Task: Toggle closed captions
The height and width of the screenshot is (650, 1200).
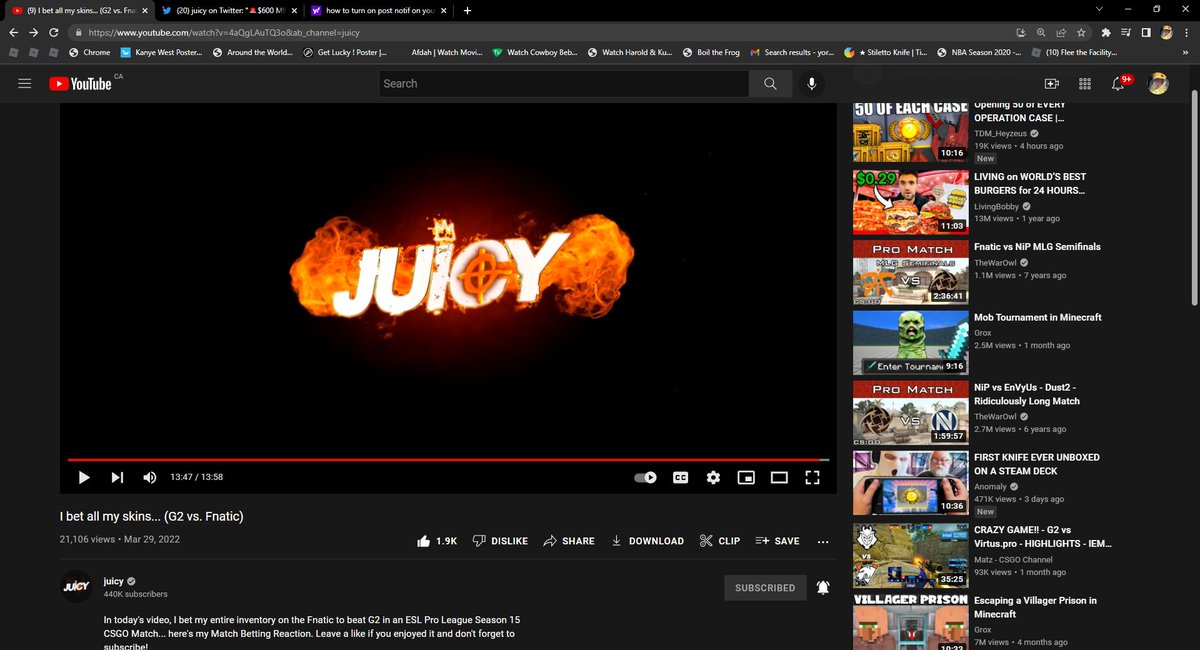Action: coord(680,478)
